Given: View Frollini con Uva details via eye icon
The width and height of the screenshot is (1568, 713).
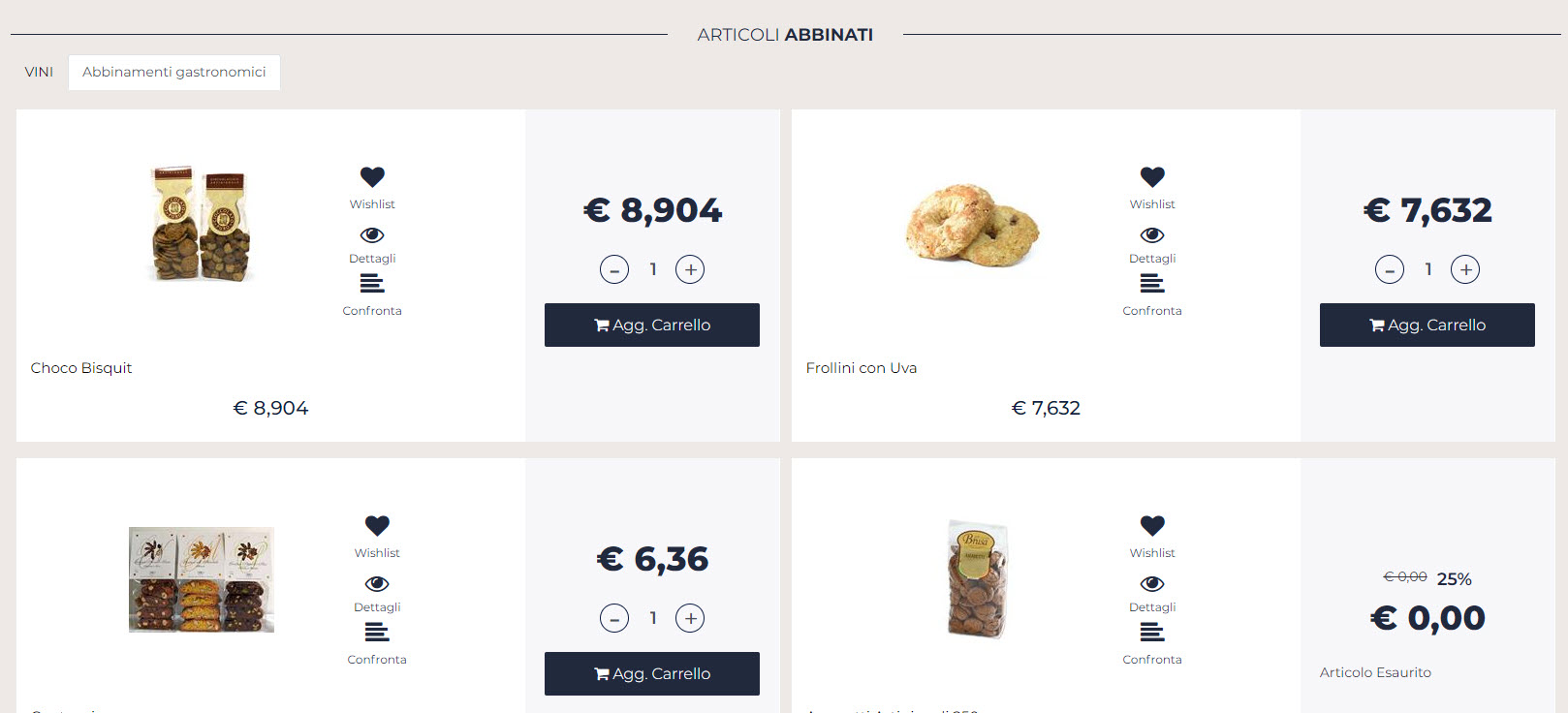Looking at the screenshot, I should click(1152, 235).
